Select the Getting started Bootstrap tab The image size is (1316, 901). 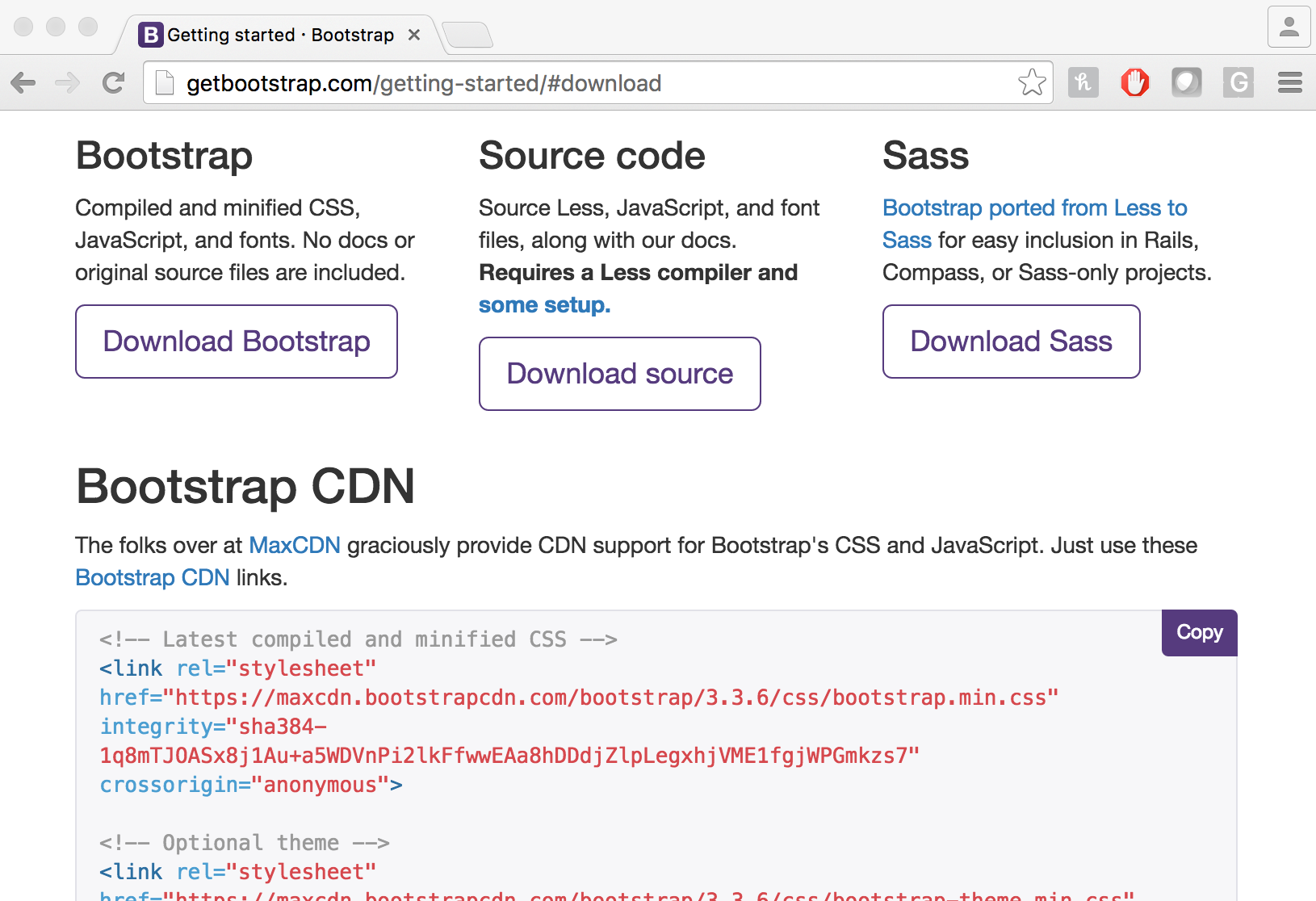click(x=266, y=34)
